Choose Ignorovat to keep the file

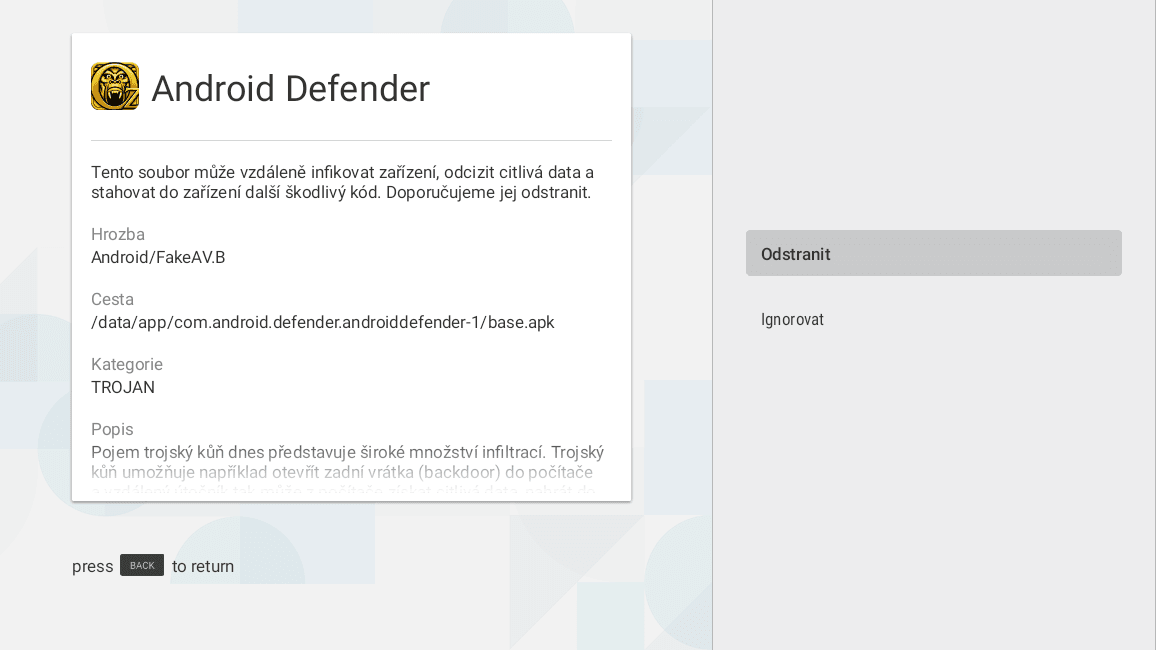click(792, 319)
